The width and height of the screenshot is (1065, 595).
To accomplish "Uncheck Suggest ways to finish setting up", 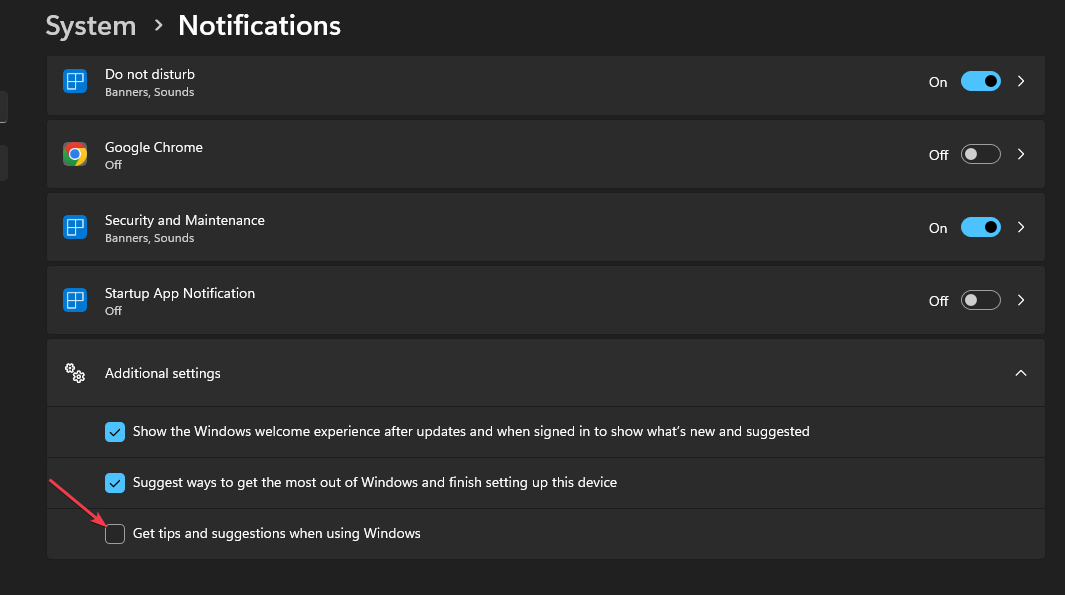I will pyautogui.click(x=115, y=483).
